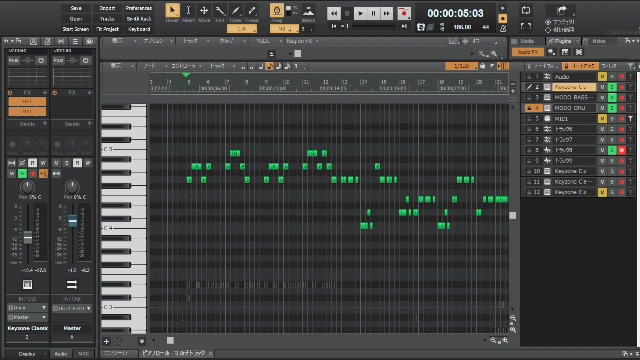Expand the Display menu in inspector

click(x=27, y=354)
